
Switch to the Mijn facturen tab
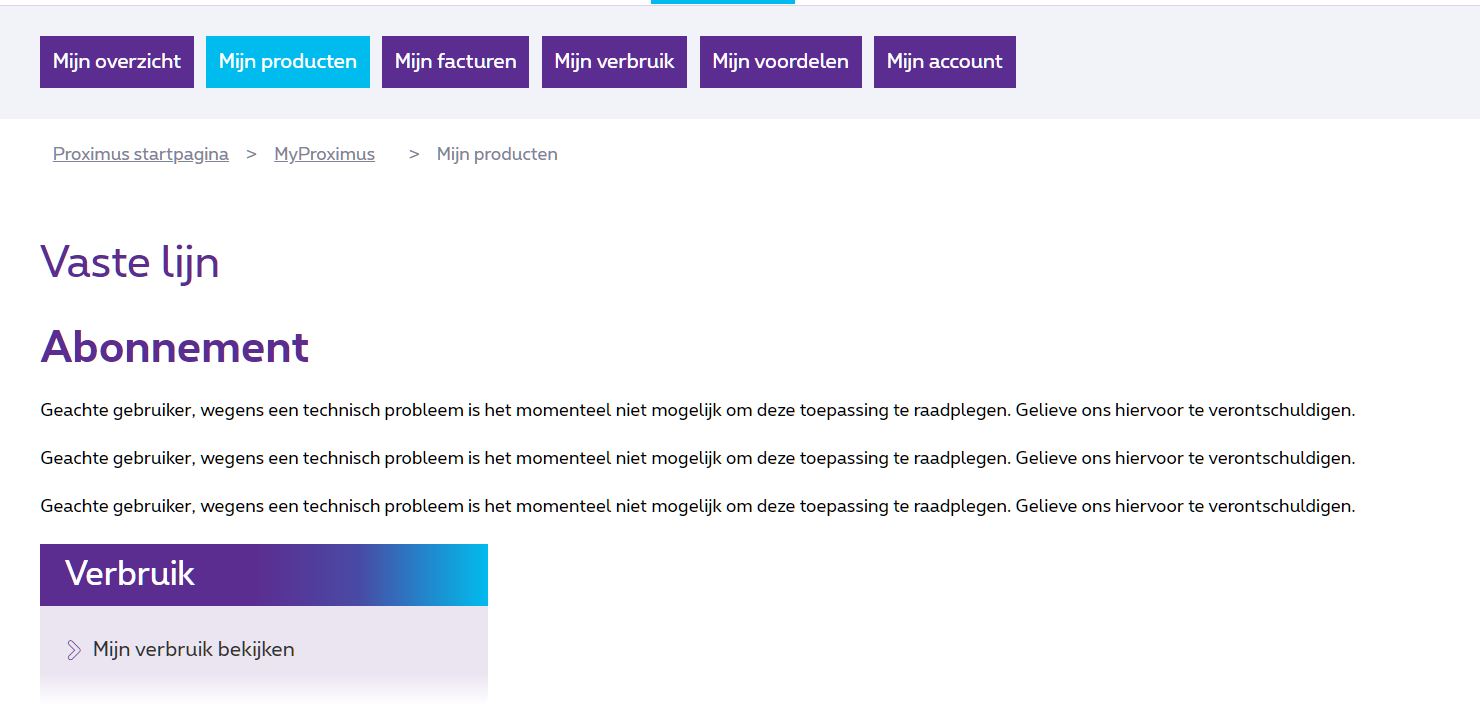pyautogui.click(x=455, y=62)
